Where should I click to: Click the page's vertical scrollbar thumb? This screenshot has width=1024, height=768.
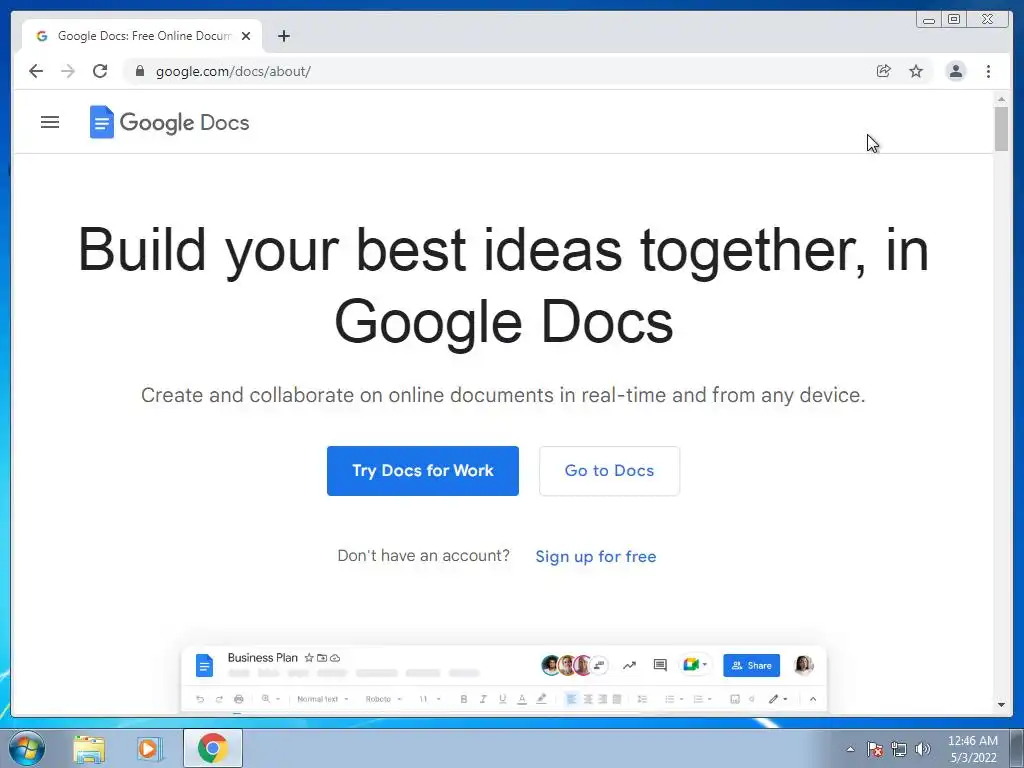point(1001,128)
